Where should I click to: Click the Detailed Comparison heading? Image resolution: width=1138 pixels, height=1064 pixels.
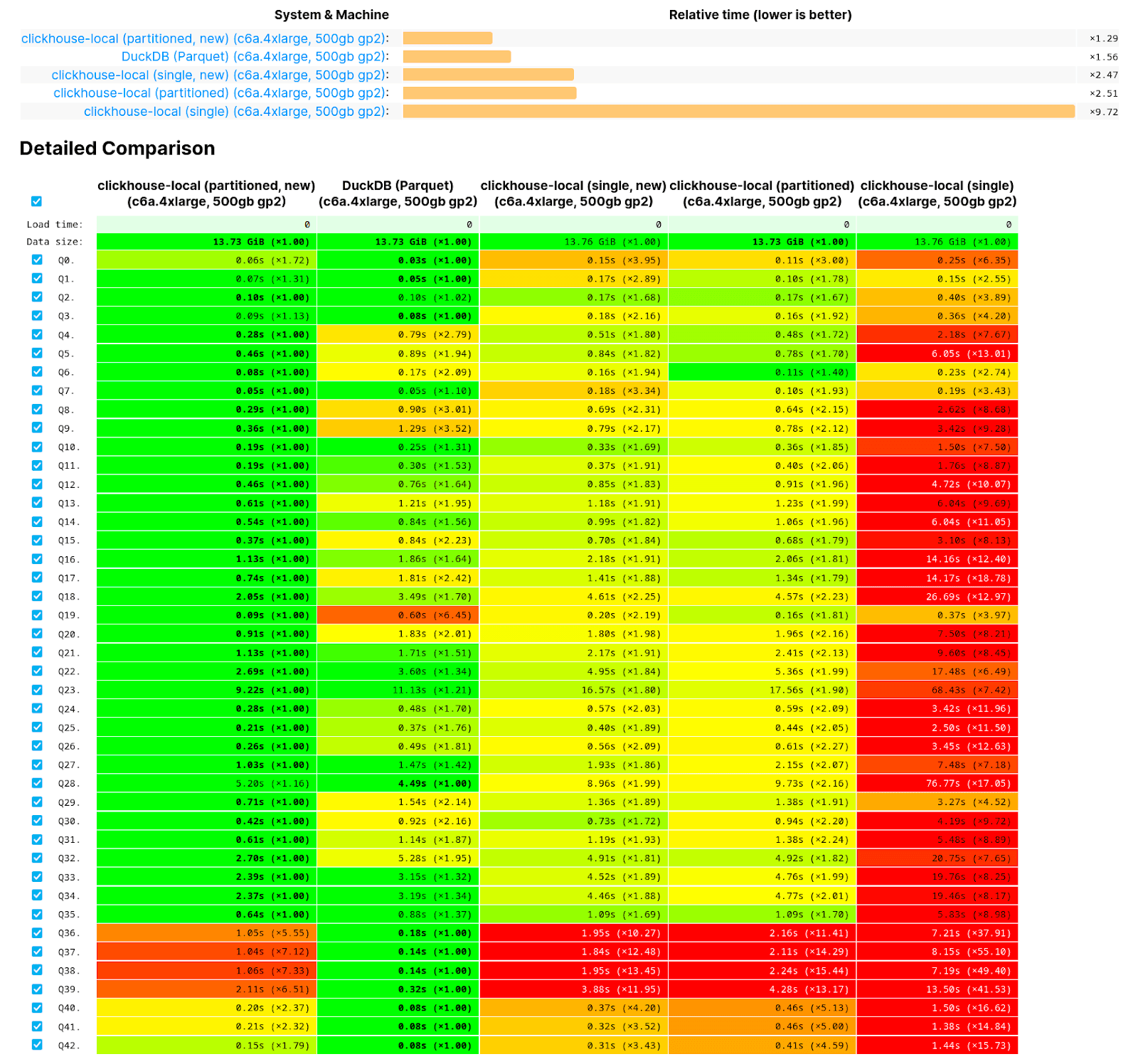click(x=117, y=148)
